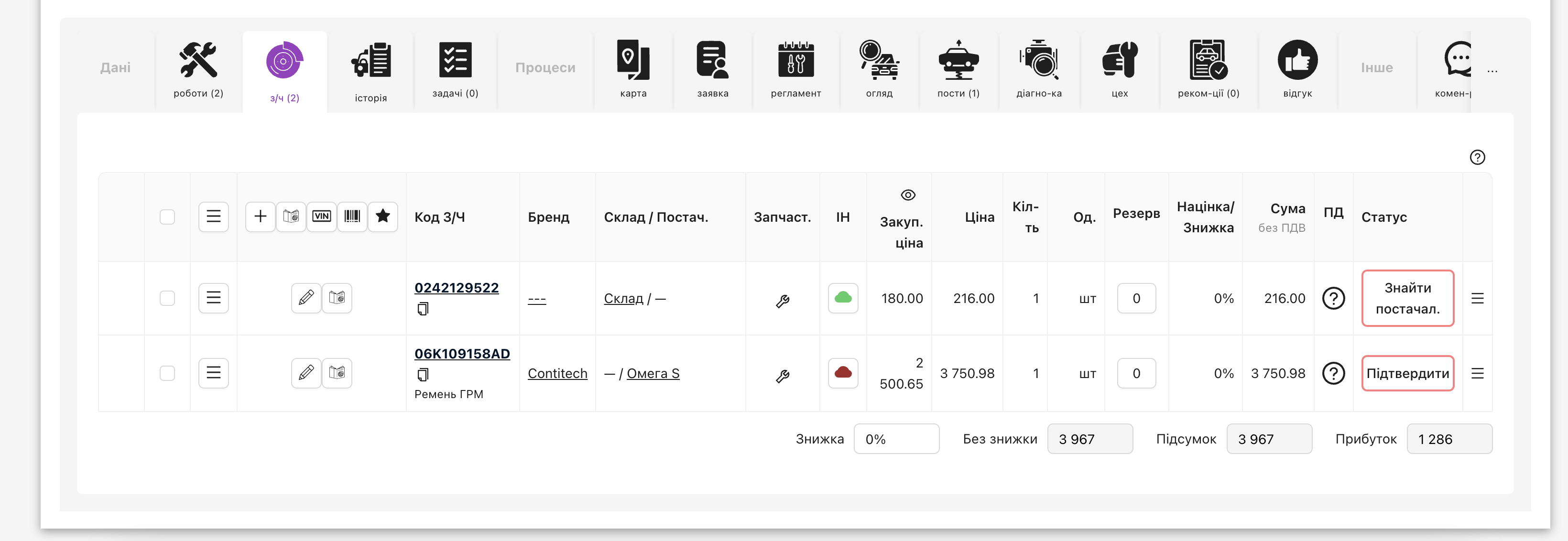Click the Знижка percent input field
This screenshot has width=1568, height=541.
(896, 439)
